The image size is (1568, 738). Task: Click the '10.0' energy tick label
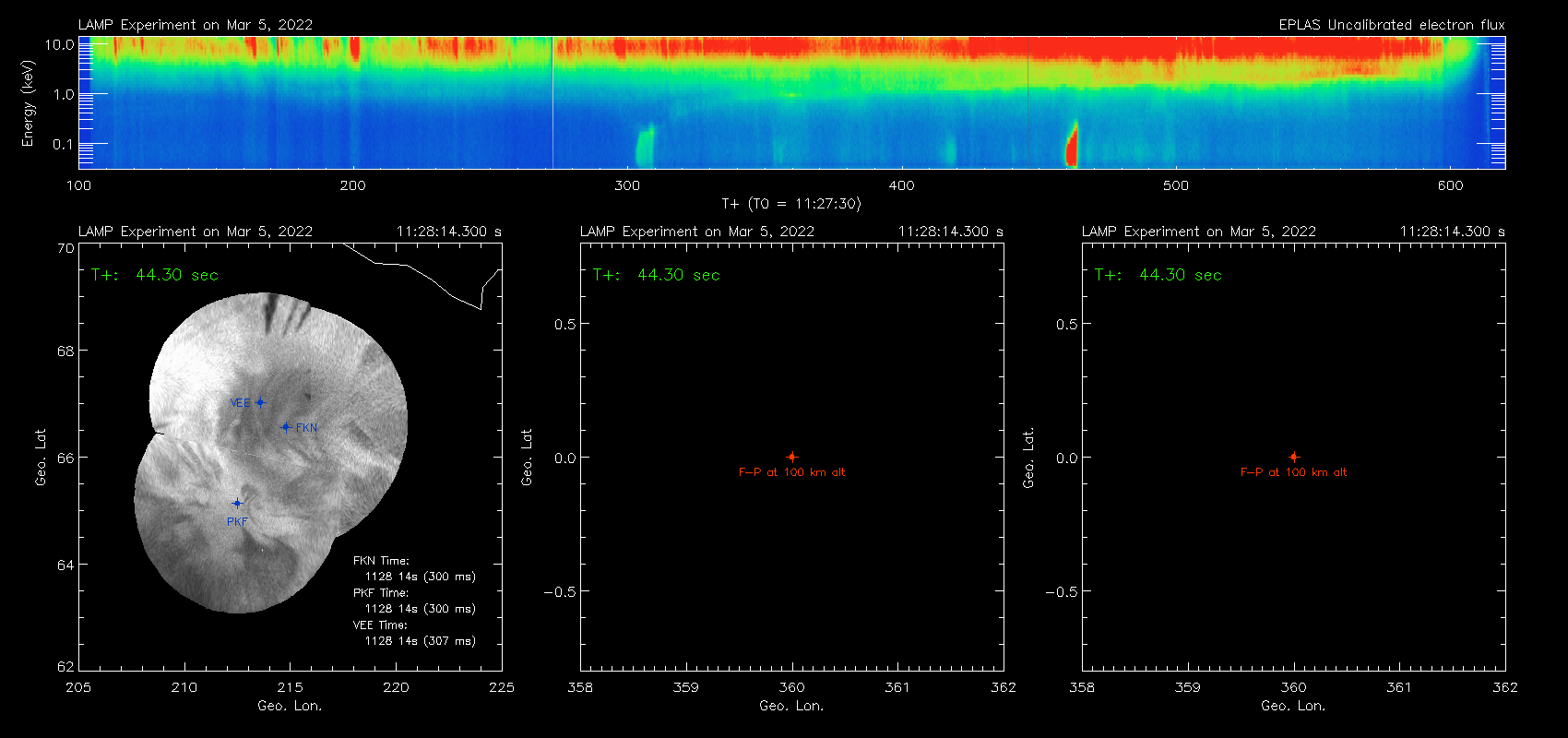click(x=59, y=44)
